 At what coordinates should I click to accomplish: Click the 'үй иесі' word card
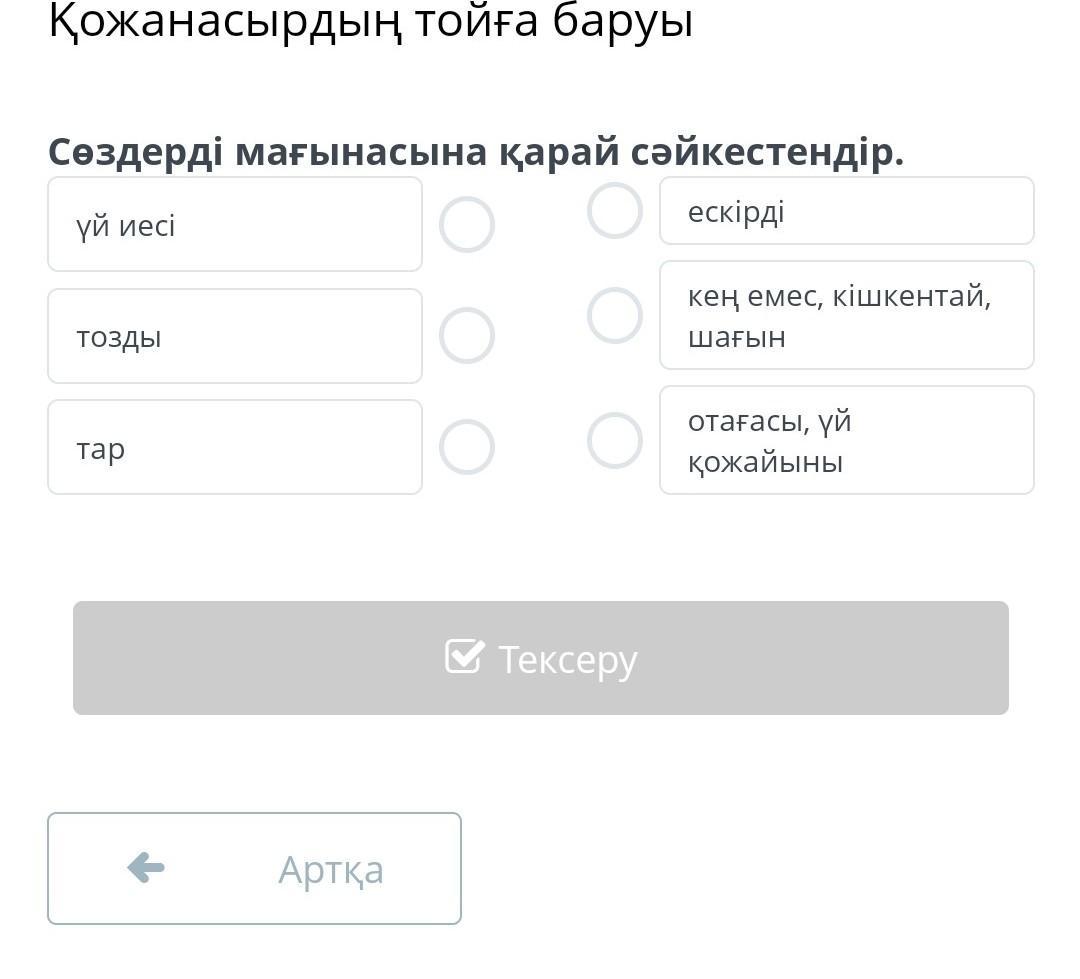[234, 225]
